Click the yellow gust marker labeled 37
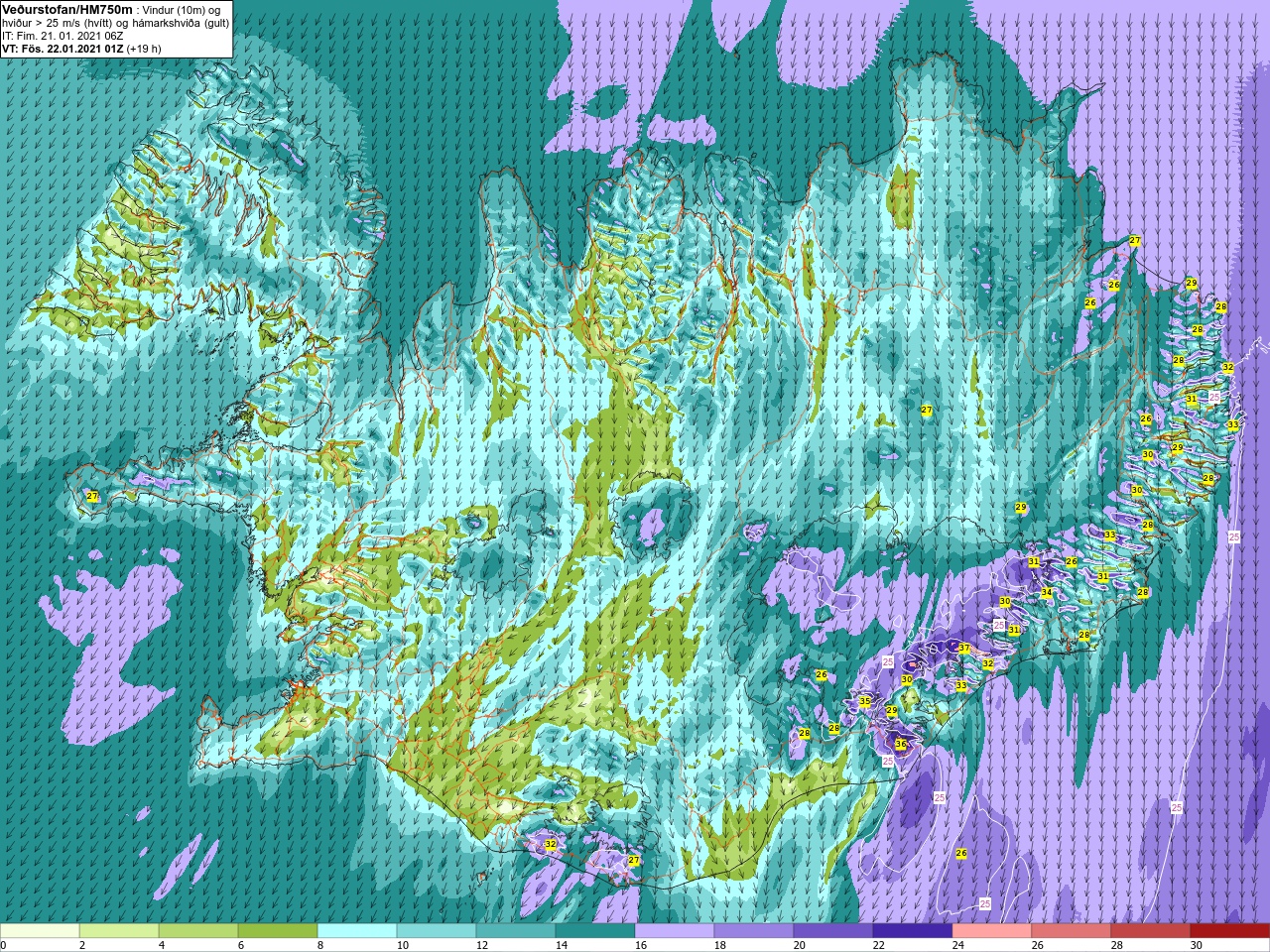1270x952 pixels. 964,649
